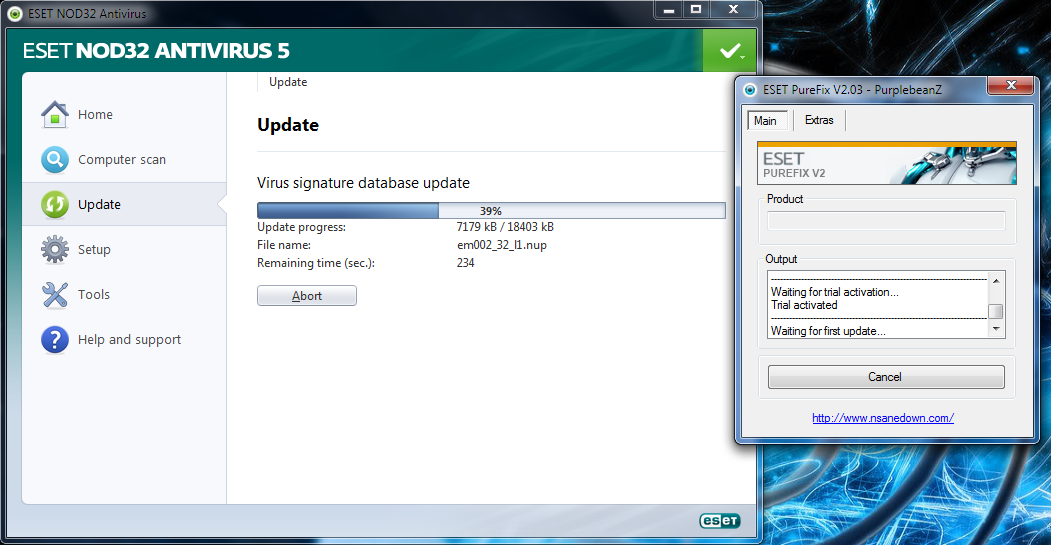Click the PureFix window title icon

(751, 90)
